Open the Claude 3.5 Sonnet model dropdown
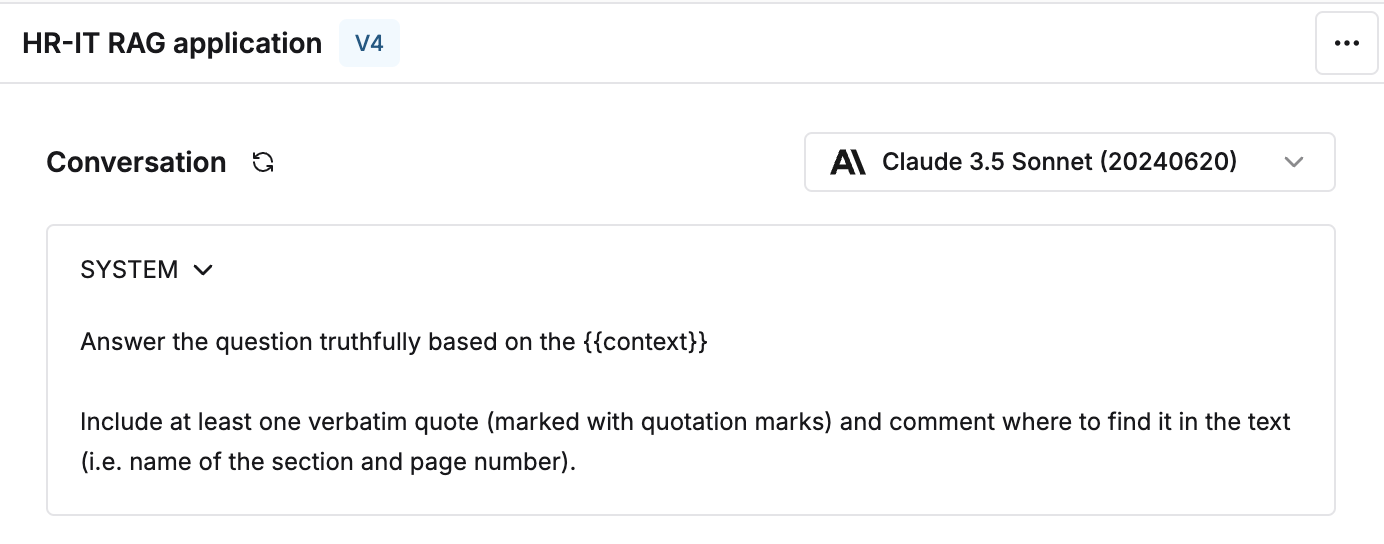This screenshot has height=544, width=1384. click(1070, 162)
